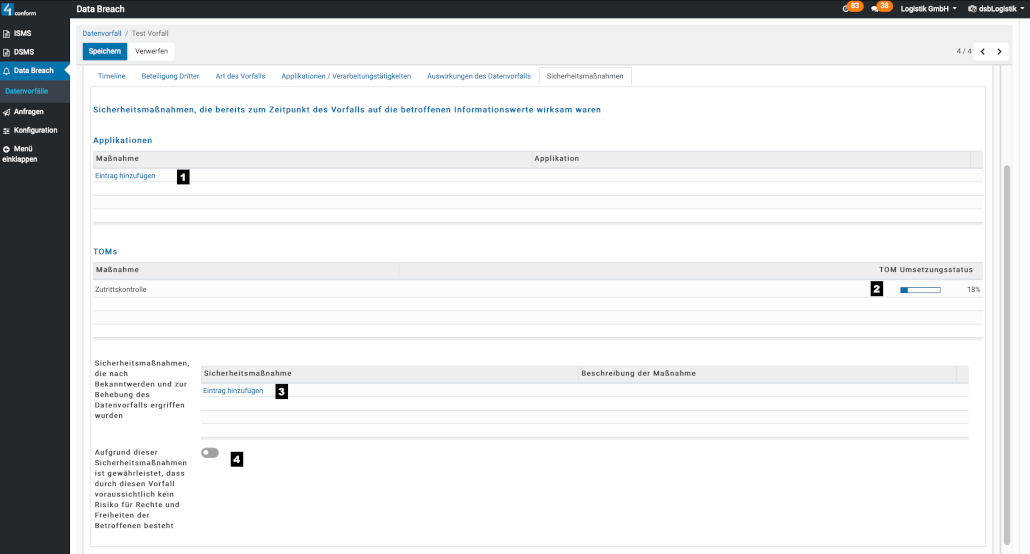Open the dsbLogistik user dropdown
This screenshot has height=554, width=1030.
pyautogui.click(x=994, y=9)
